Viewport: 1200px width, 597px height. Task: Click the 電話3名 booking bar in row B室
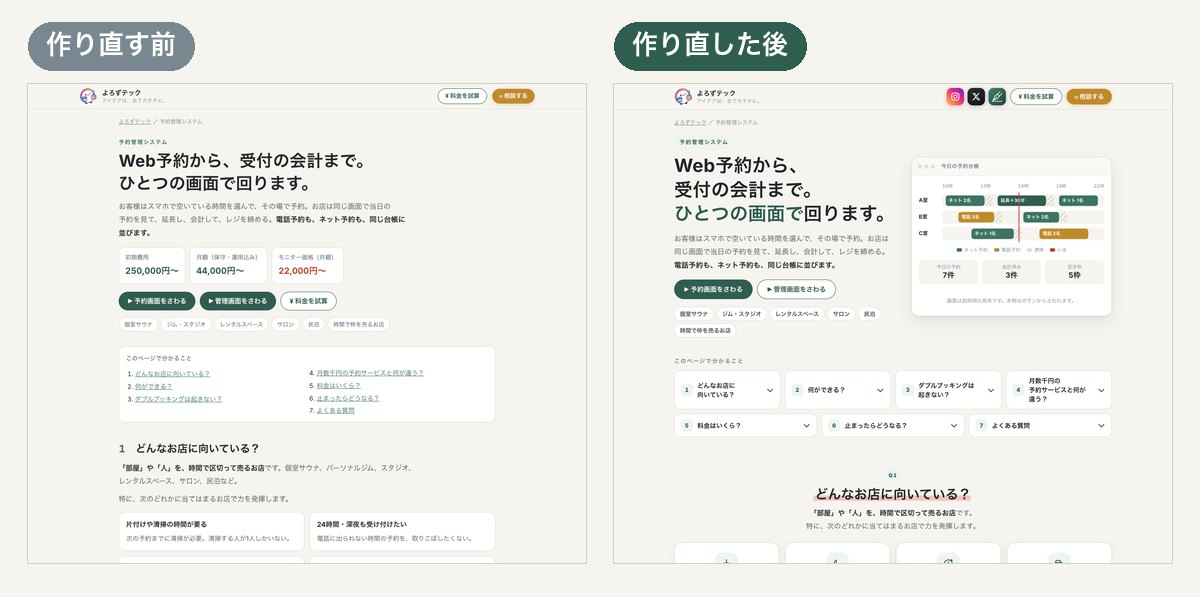pos(976,217)
